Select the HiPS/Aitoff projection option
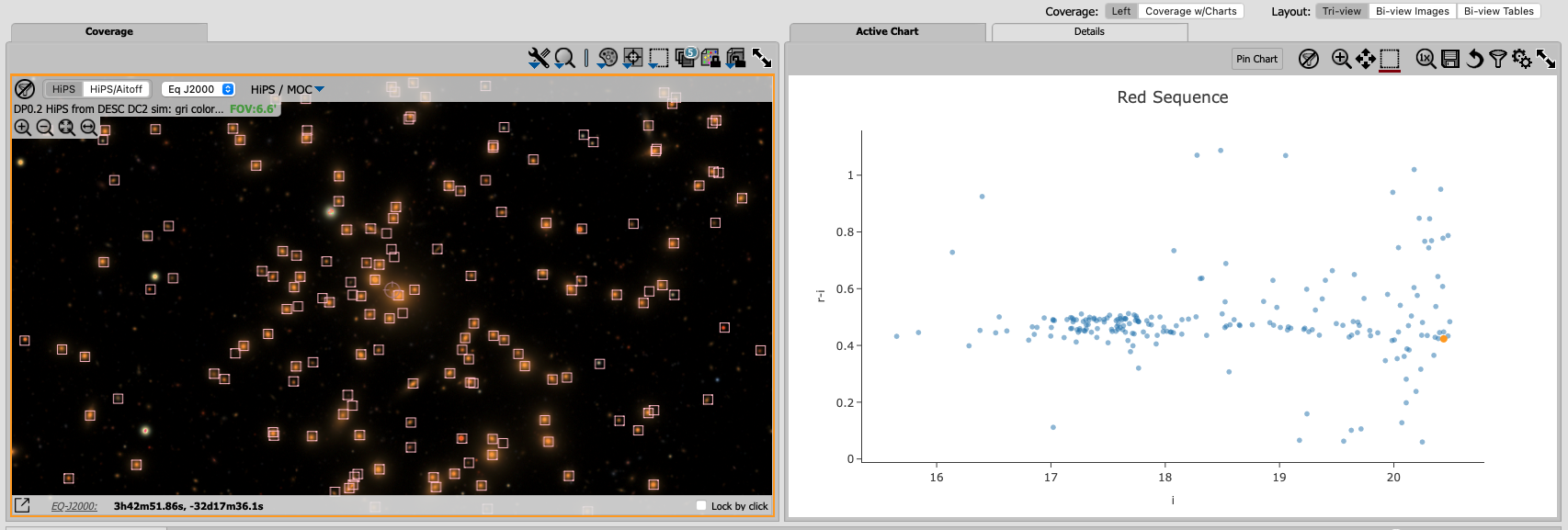 coord(116,89)
